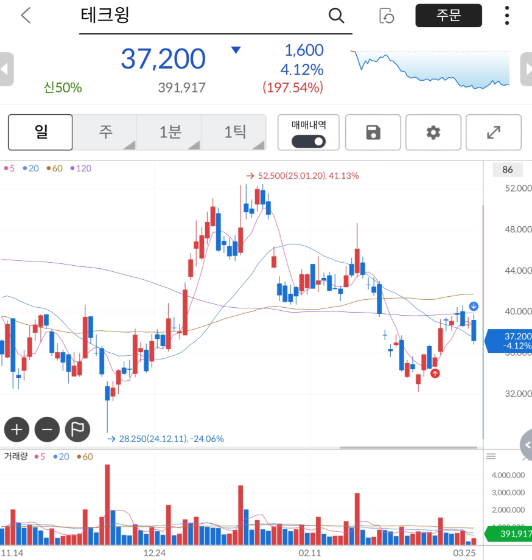Open volume panel menu lines icon
Viewport: 532px width, 560px height.
(491, 456)
